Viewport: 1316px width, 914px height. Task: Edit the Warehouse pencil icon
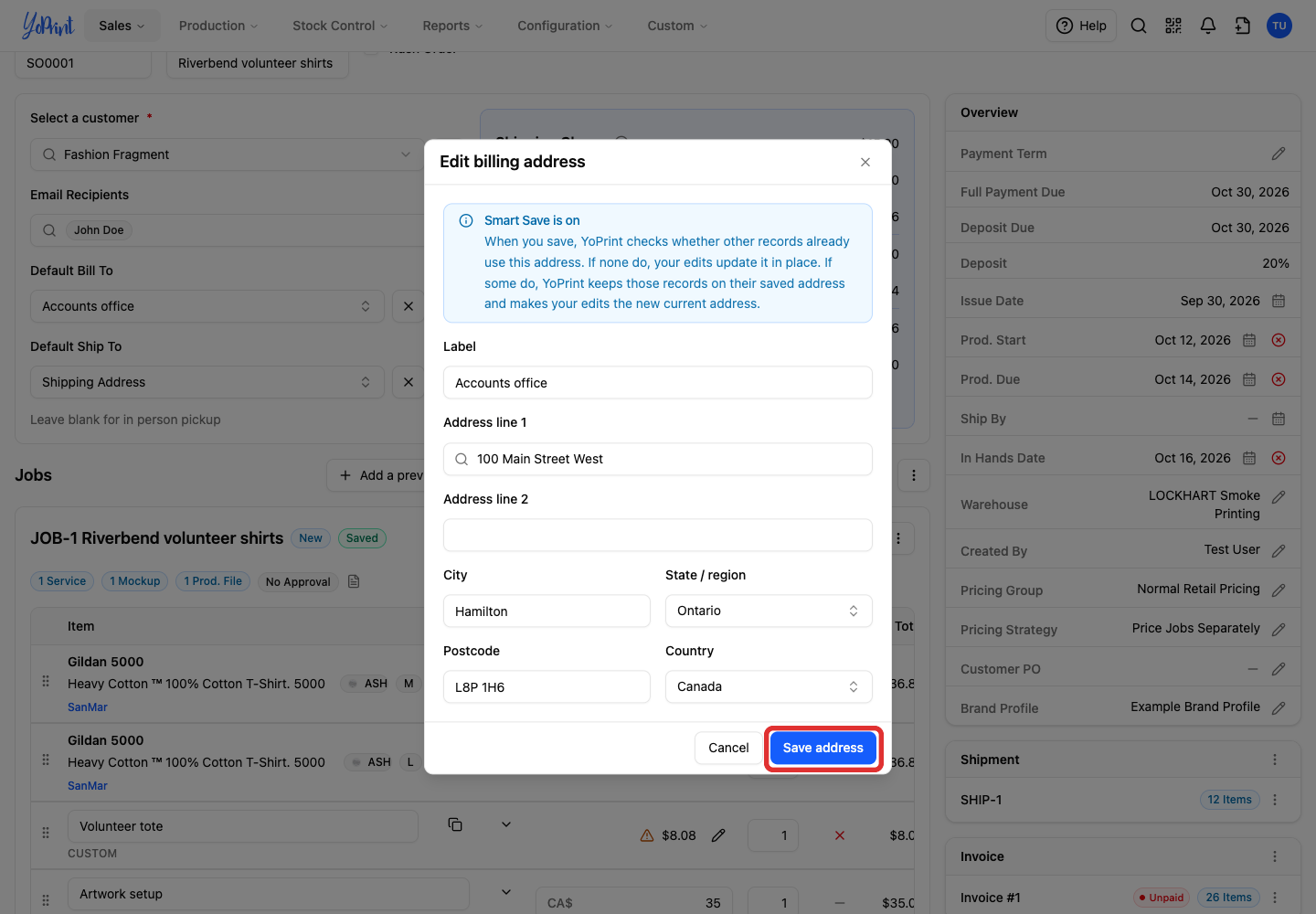click(1279, 497)
